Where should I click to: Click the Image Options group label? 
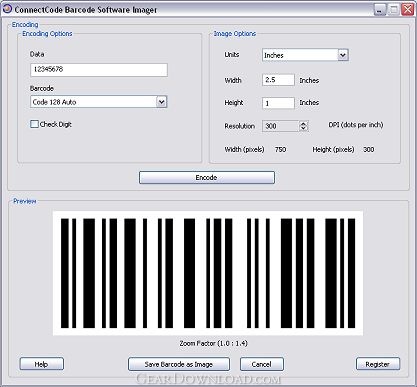tap(235, 34)
